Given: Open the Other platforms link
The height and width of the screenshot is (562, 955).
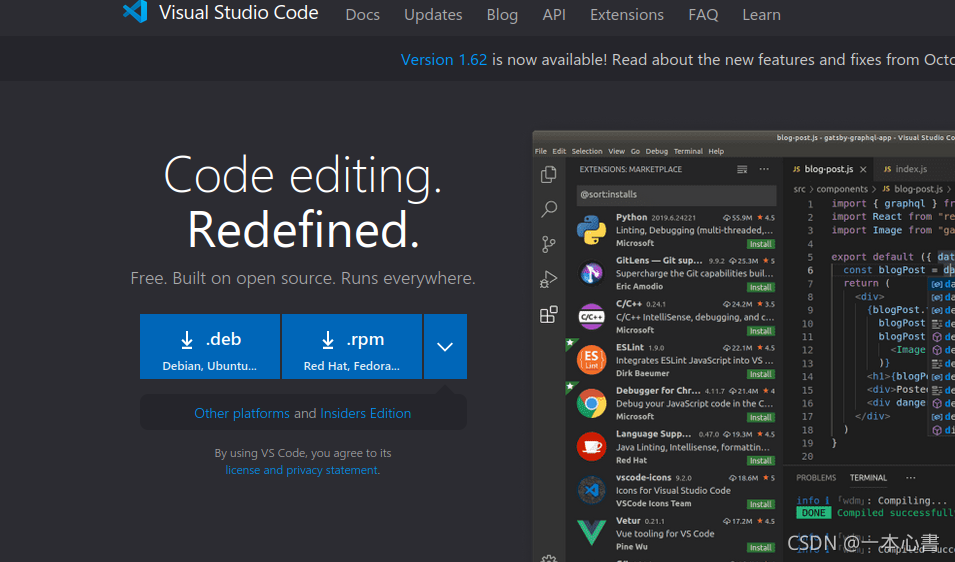Looking at the screenshot, I should pyautogui.click(x=242, y=413).
